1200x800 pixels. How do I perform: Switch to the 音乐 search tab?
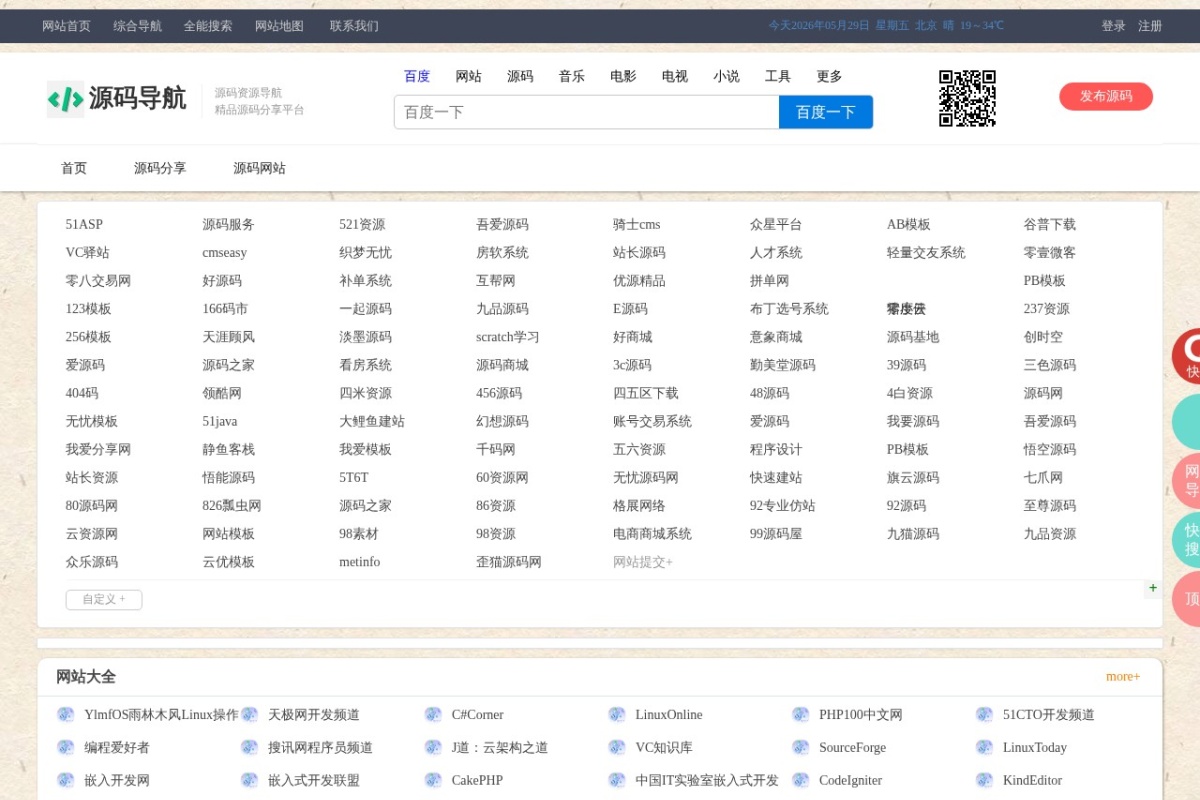pos(572,76)
